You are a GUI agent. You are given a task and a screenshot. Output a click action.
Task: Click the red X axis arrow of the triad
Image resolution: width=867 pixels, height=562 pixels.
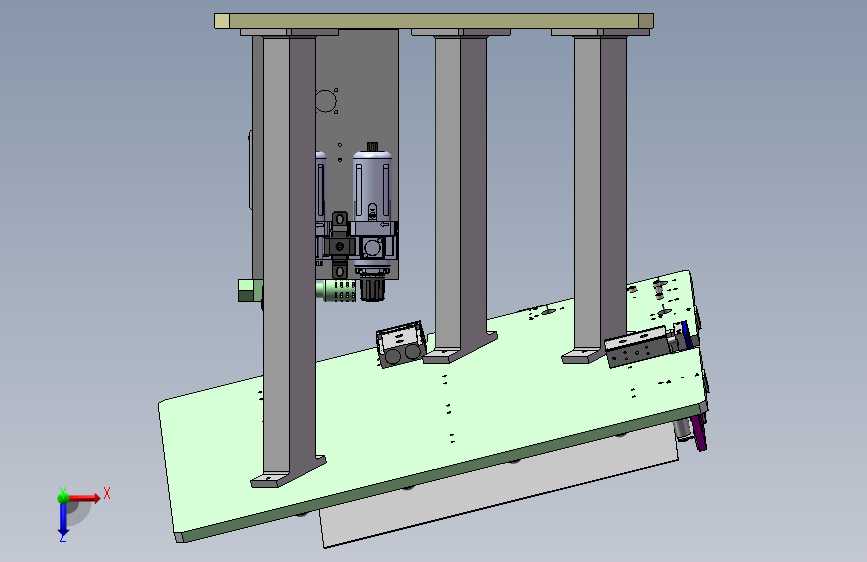(84, 498)
